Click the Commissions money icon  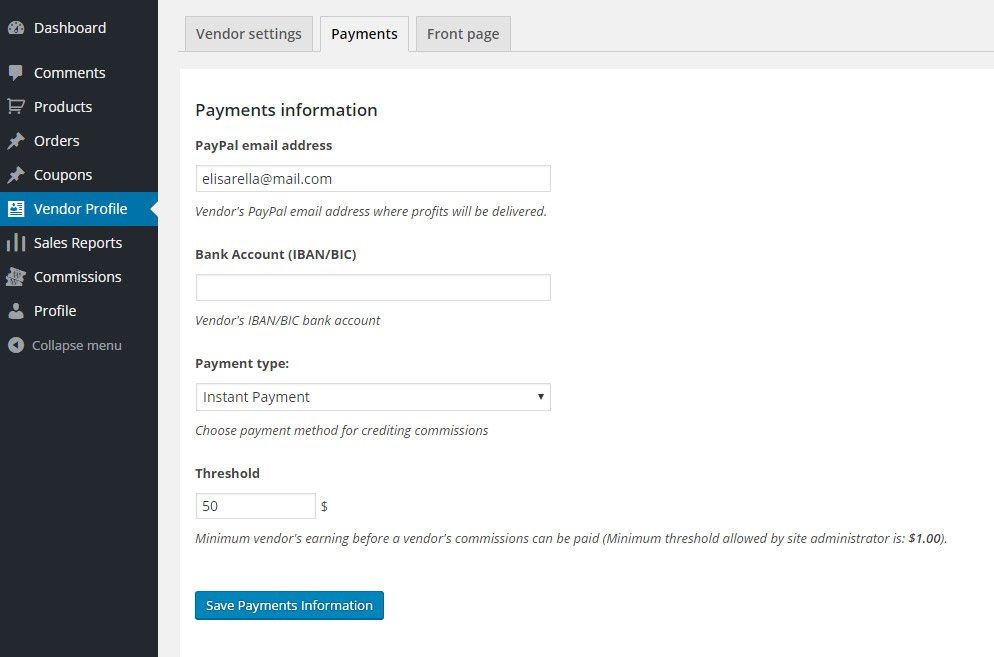pos(16,277)
